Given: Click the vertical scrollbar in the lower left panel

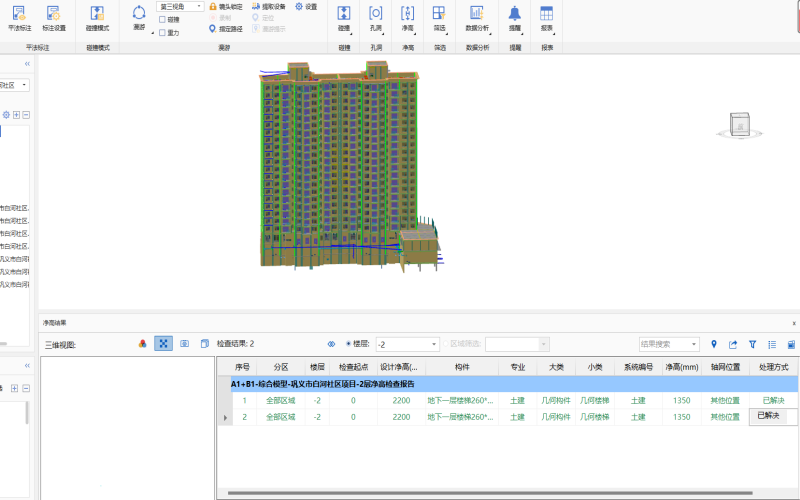Looking at the screenshot, I should coord(27,413).
